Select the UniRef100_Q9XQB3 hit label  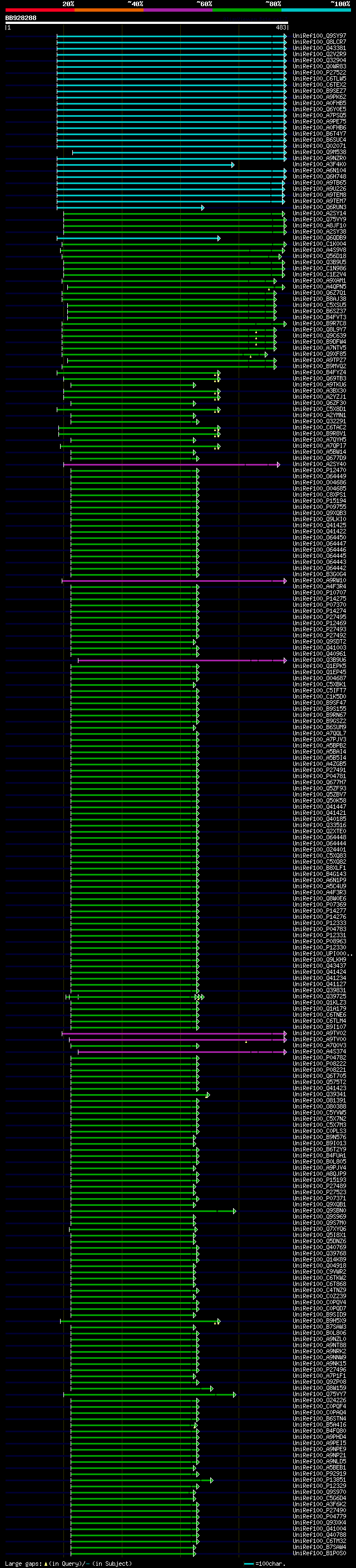(x=319, y=512)
